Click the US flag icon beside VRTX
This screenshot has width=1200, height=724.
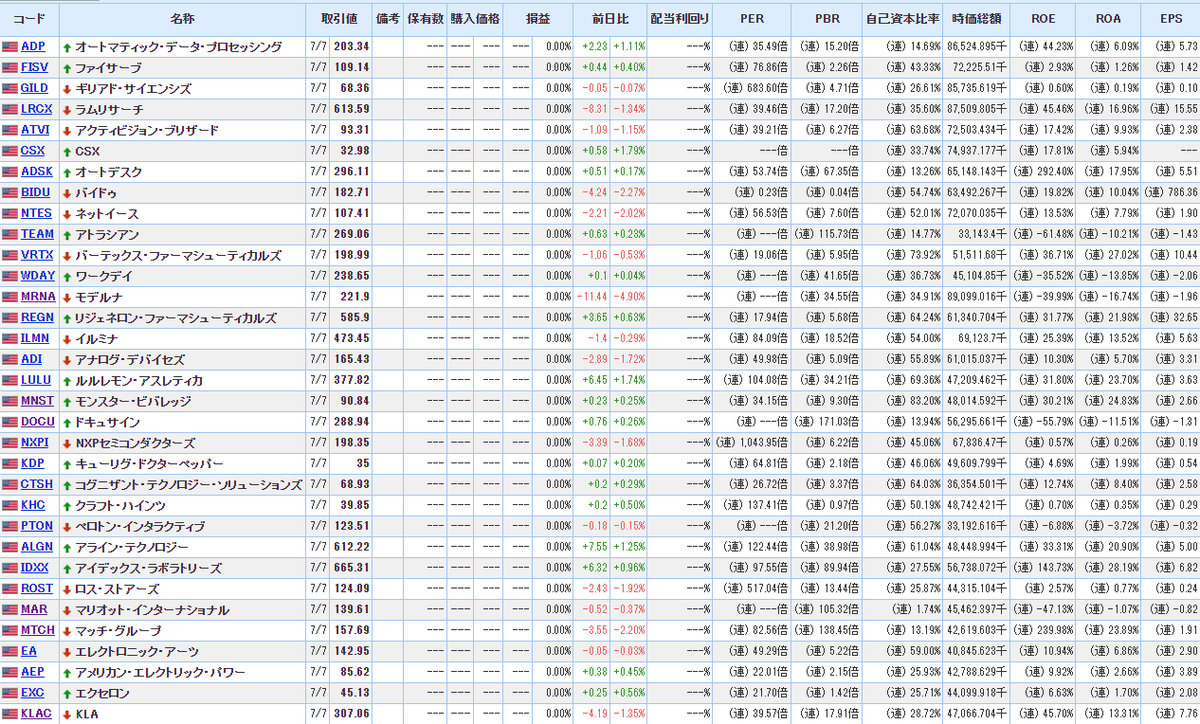[10, 255]
